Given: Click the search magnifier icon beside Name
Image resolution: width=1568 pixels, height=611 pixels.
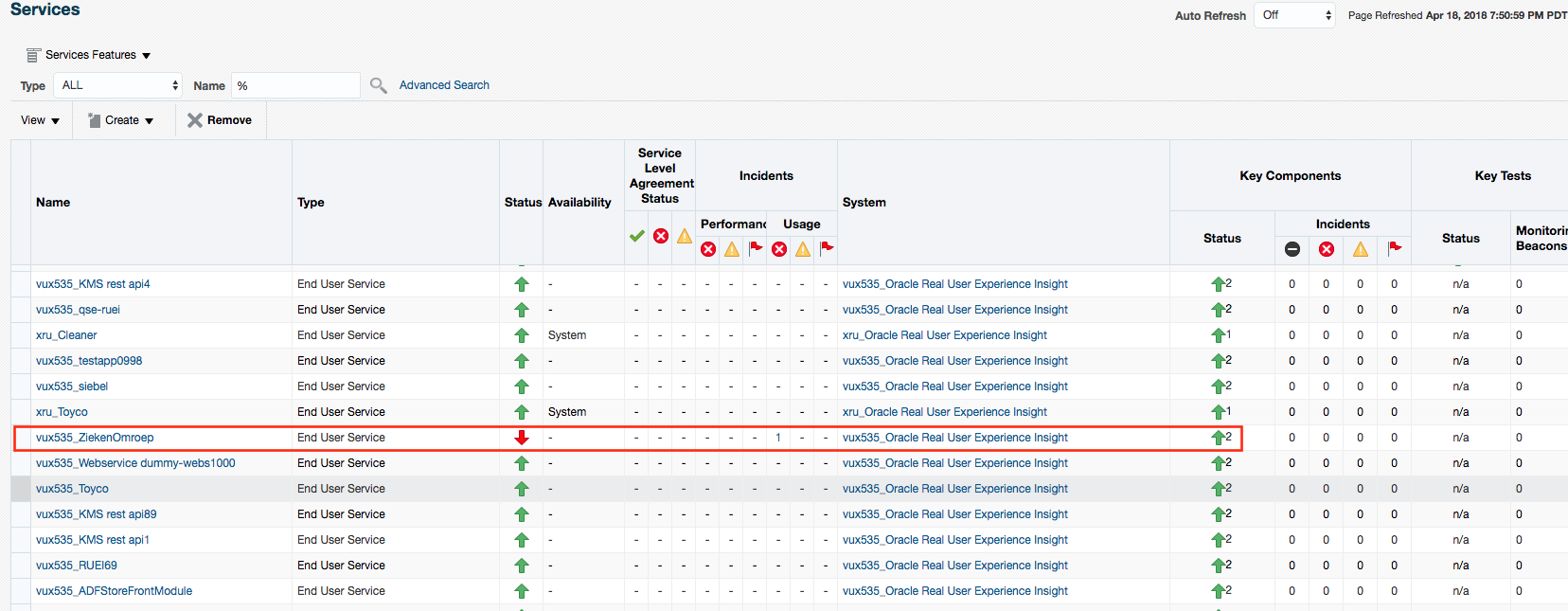Looking at the screenshot, I should point(379,85).
